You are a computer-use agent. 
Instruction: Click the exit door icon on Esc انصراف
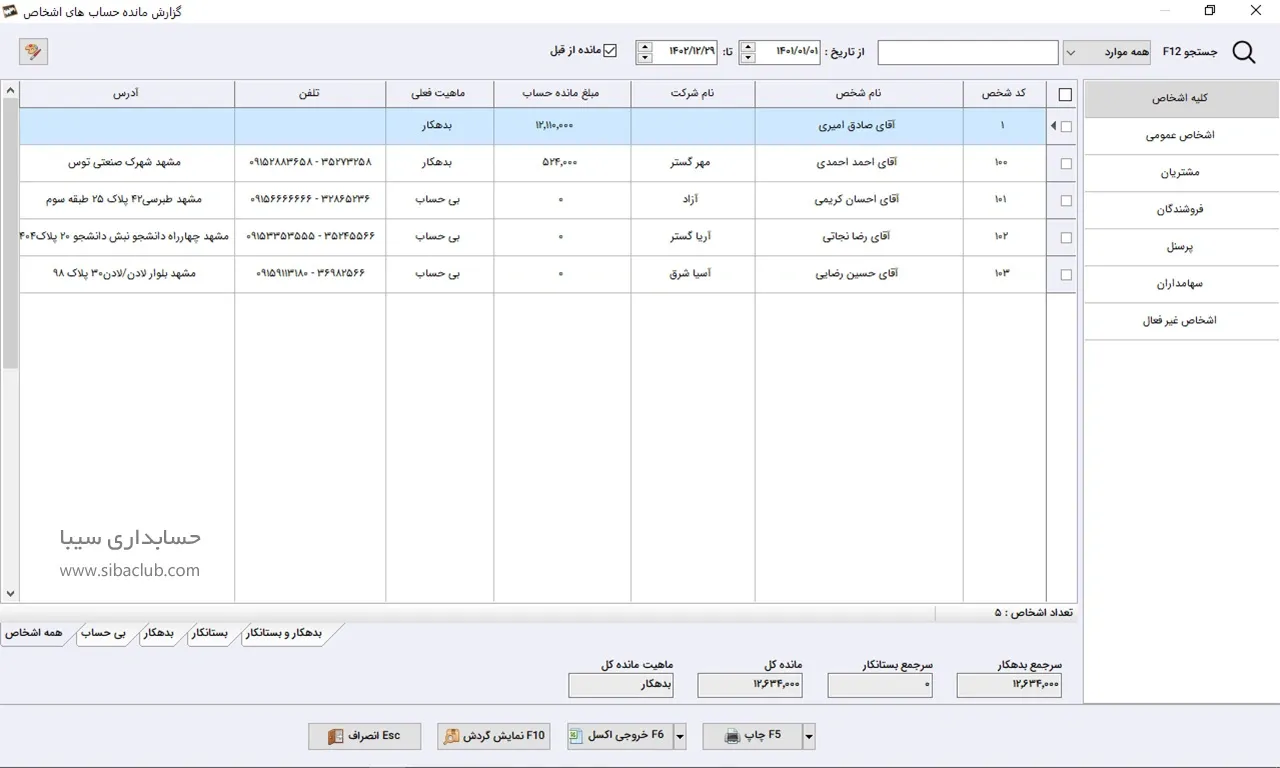(335, 736)
